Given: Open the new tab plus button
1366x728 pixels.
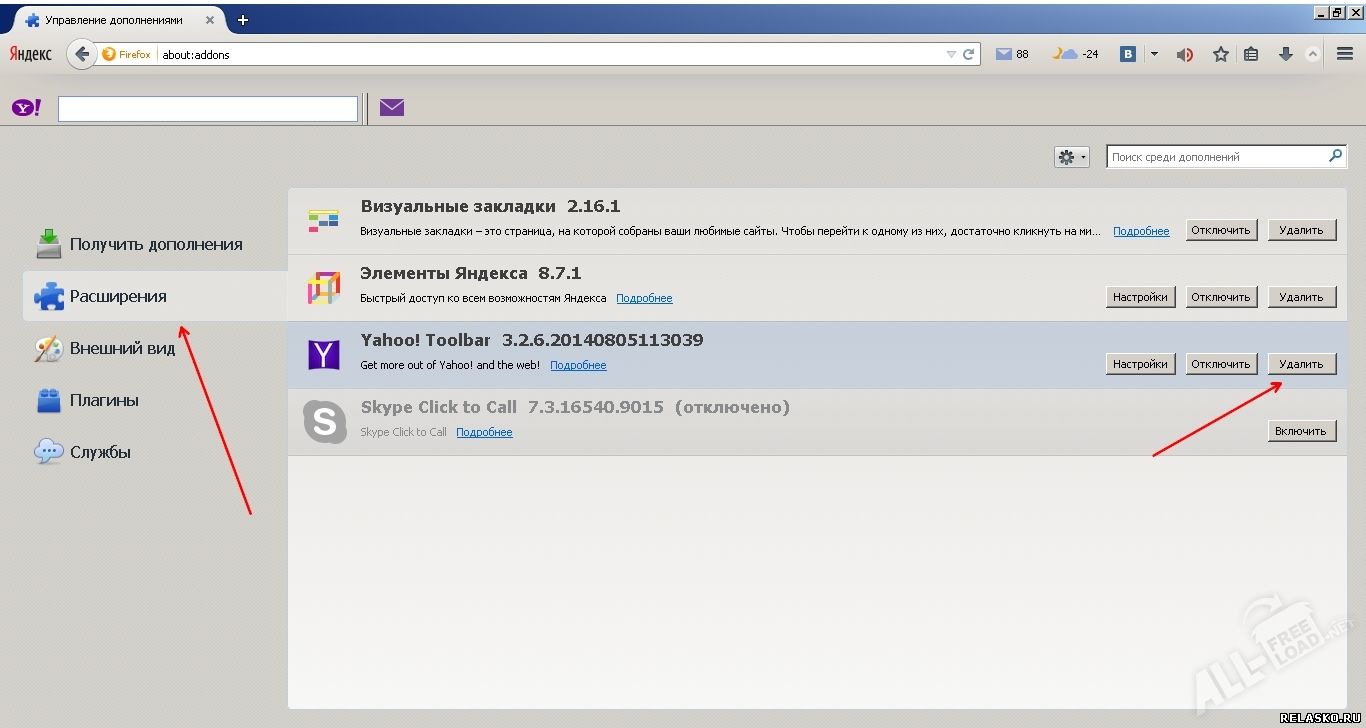Looking at the screenshot, I should (242, 19).
